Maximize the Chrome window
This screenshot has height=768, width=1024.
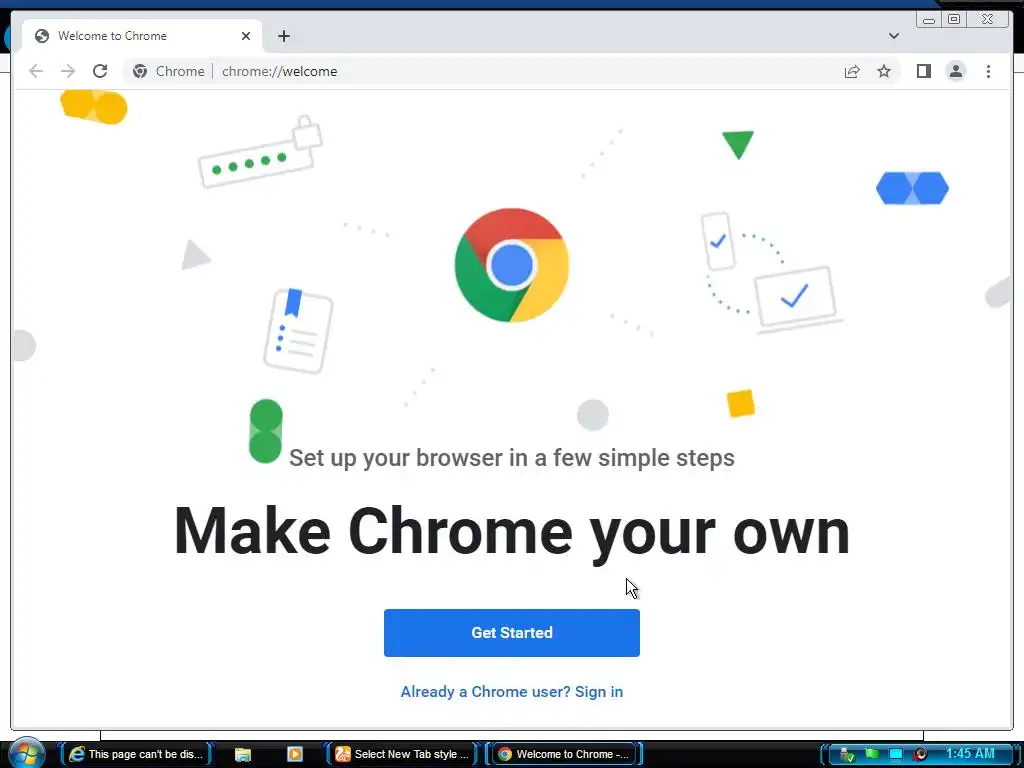pos(953,20)
